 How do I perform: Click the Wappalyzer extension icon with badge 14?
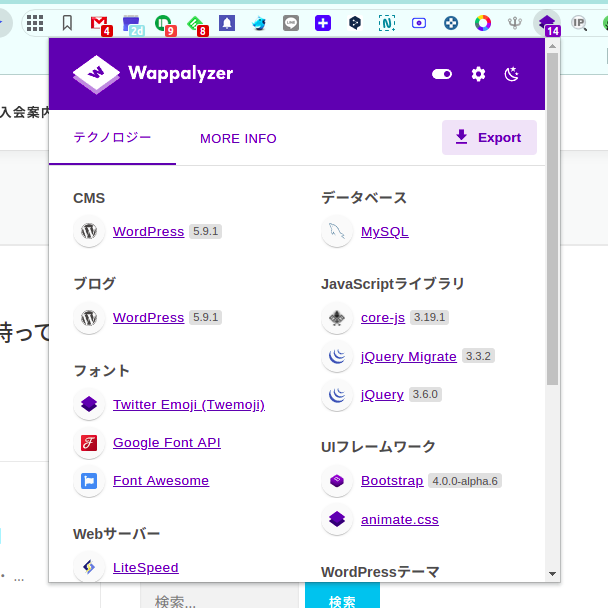point(547,24)
